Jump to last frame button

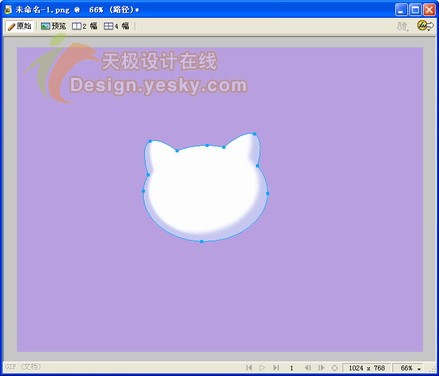pyautogui.click(x=276, y=368)
